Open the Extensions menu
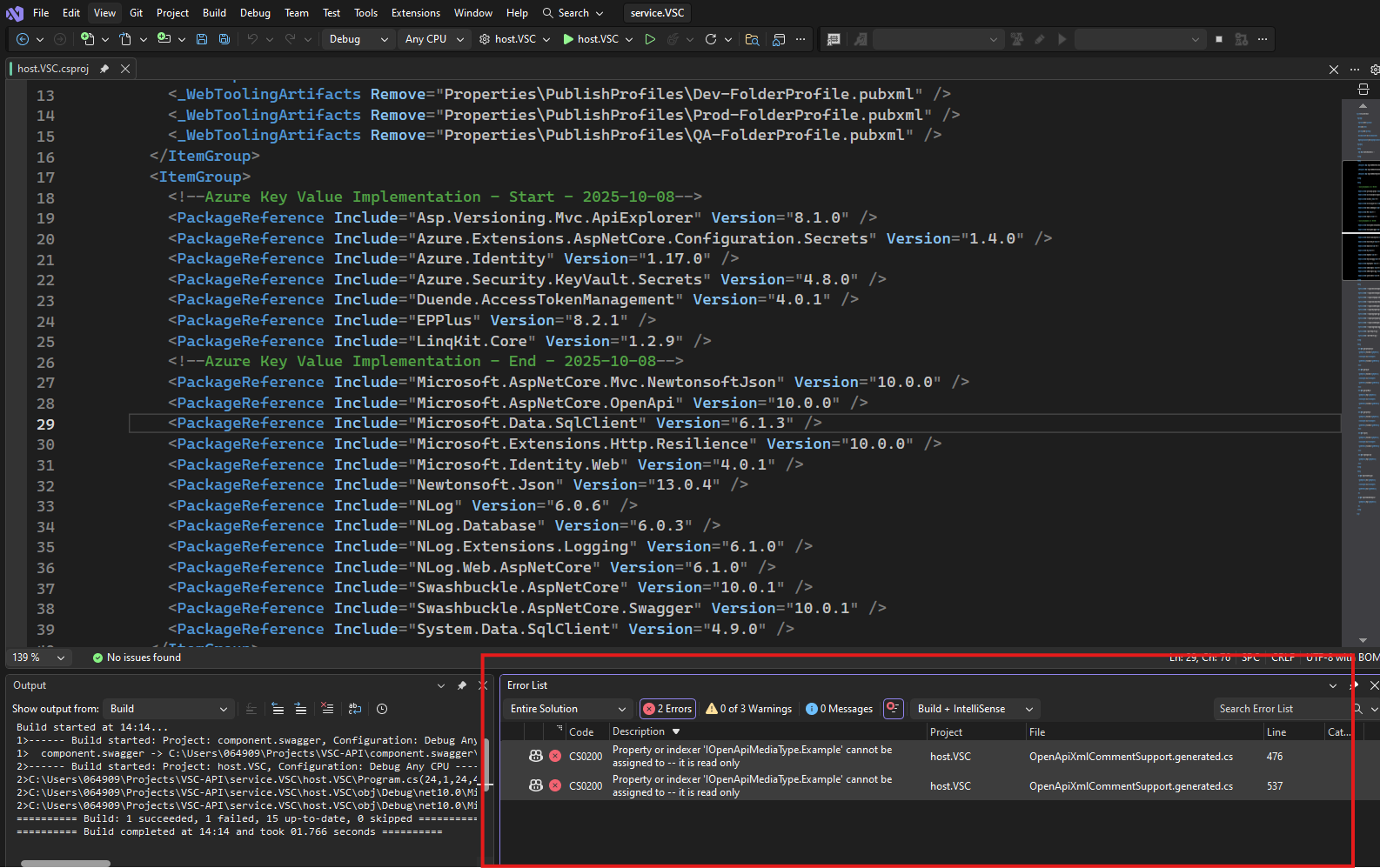 tap(415, 13)
